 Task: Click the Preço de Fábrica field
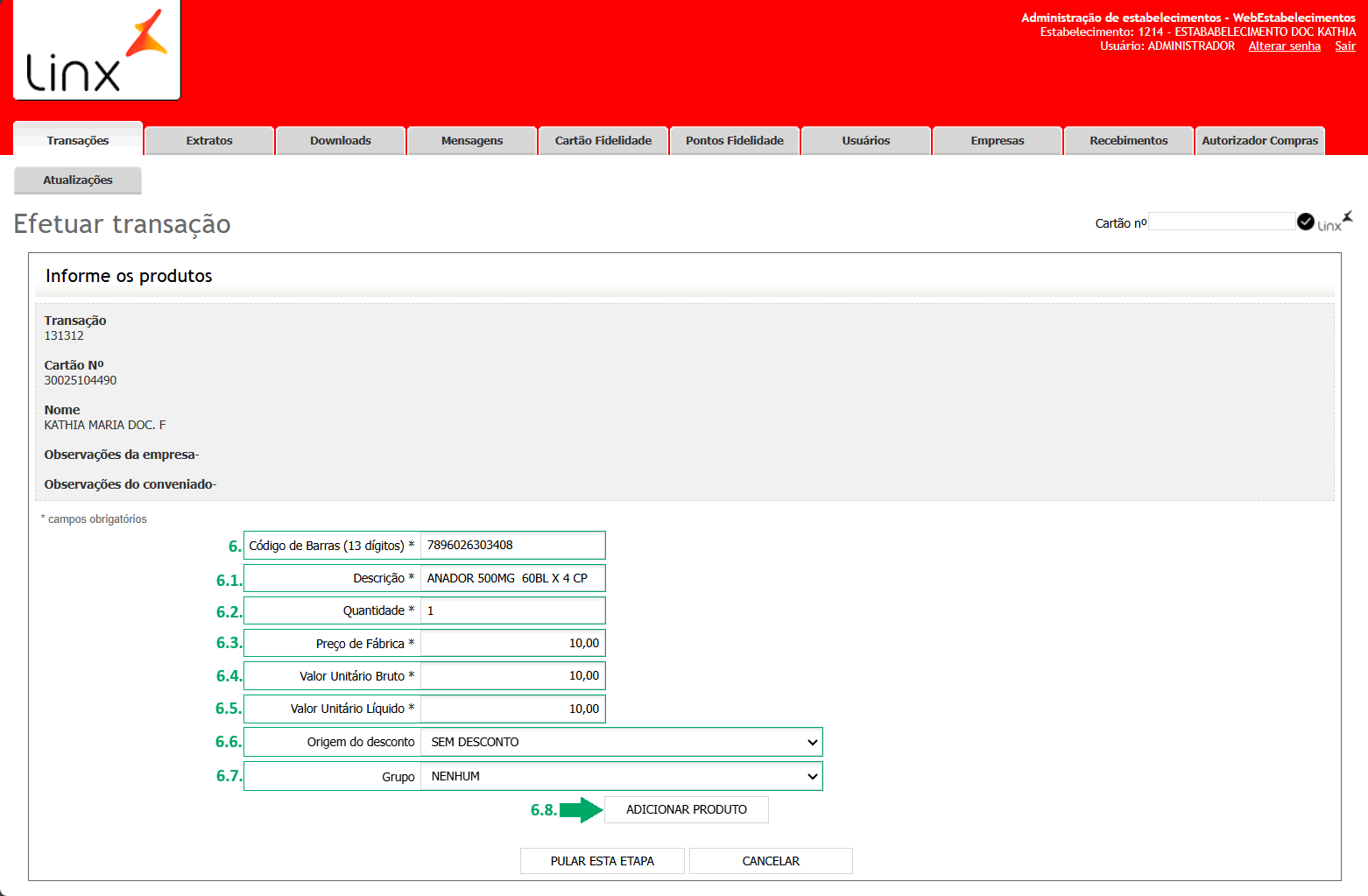coord(512,643)
